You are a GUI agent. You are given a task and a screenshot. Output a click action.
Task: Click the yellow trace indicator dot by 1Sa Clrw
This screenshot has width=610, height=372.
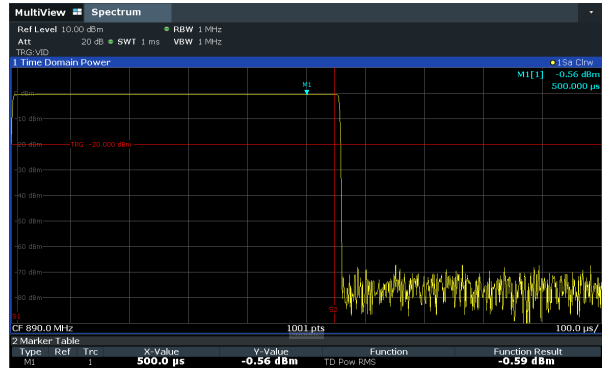pos(552,63)
